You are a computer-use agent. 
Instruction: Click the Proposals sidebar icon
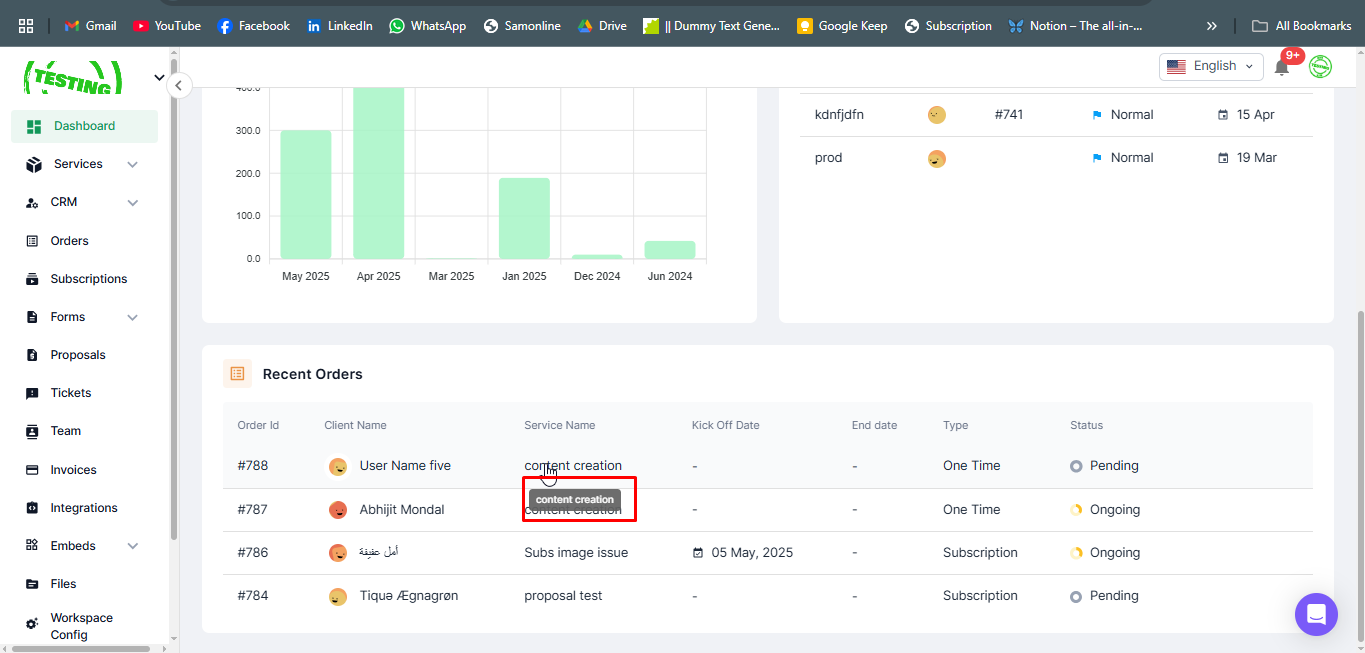32,355
